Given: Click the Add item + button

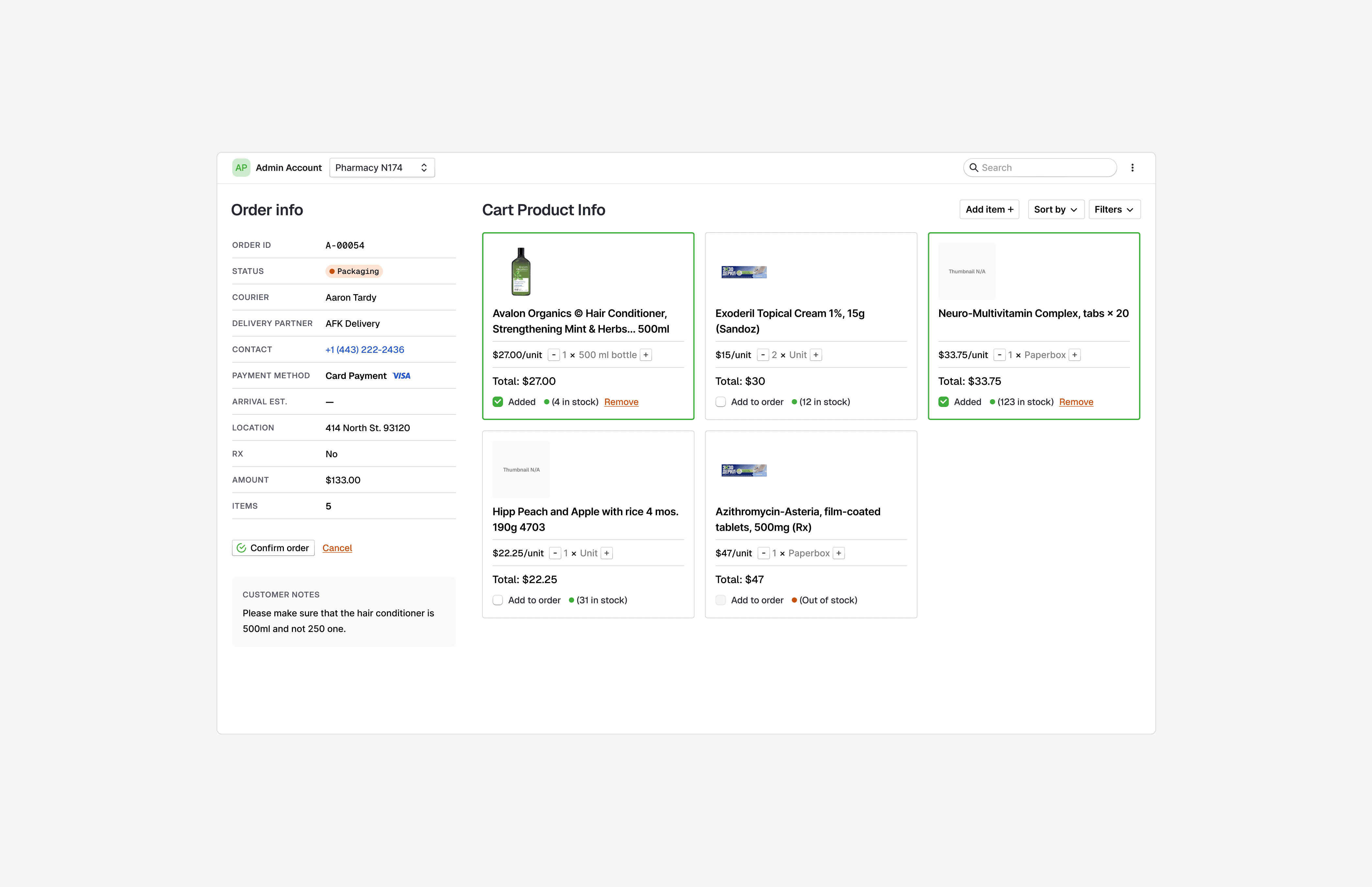Looking at the screenshot, I should 989,210.
